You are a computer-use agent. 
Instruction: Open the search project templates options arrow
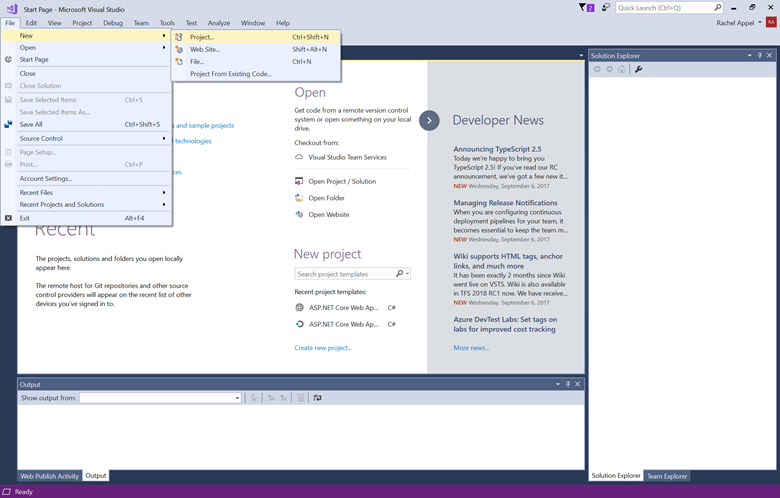(x=407, y=274)
